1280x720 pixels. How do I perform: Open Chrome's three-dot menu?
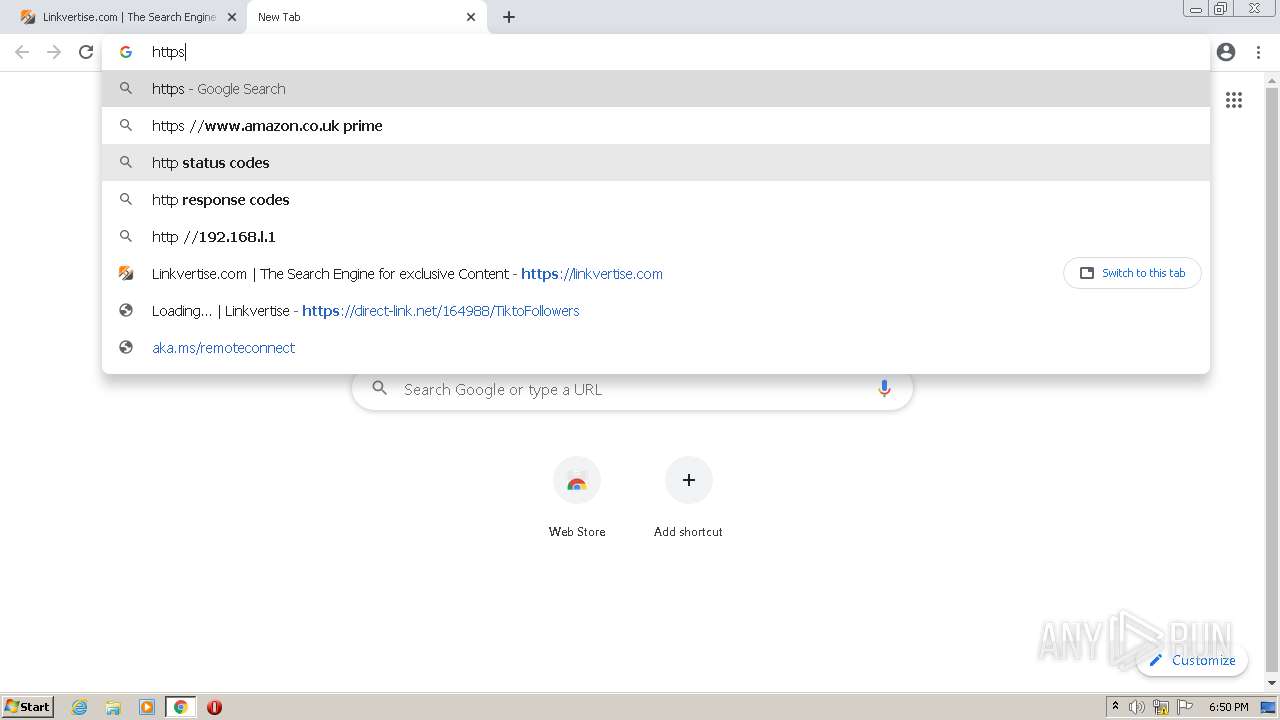(x=1258, y=52)
